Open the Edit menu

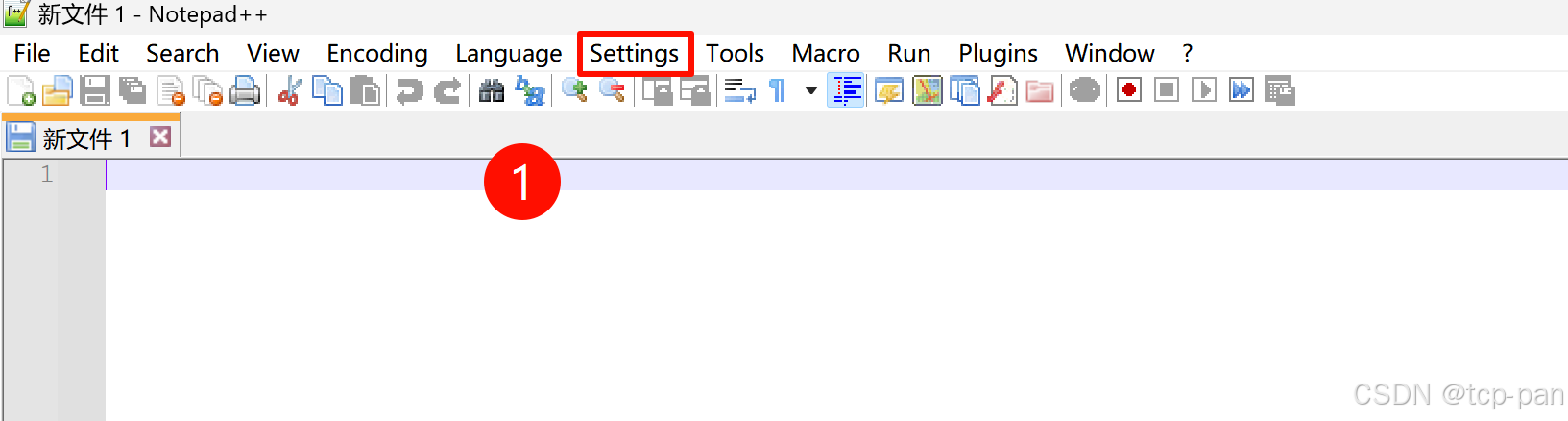pyautogui.click(x=99, y=54)
